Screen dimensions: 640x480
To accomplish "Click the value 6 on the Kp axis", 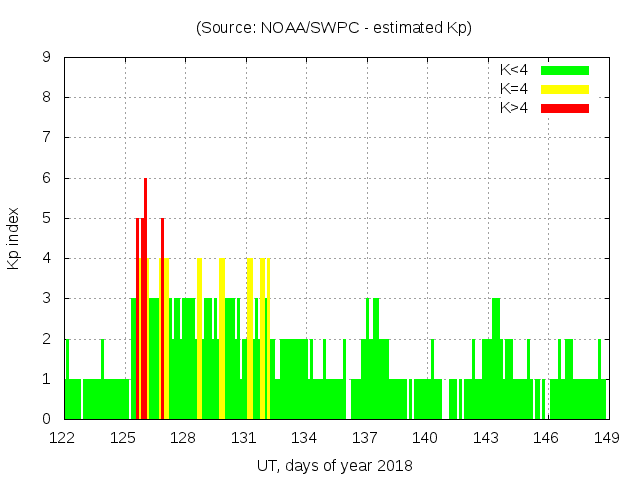I will pos(46,178).
